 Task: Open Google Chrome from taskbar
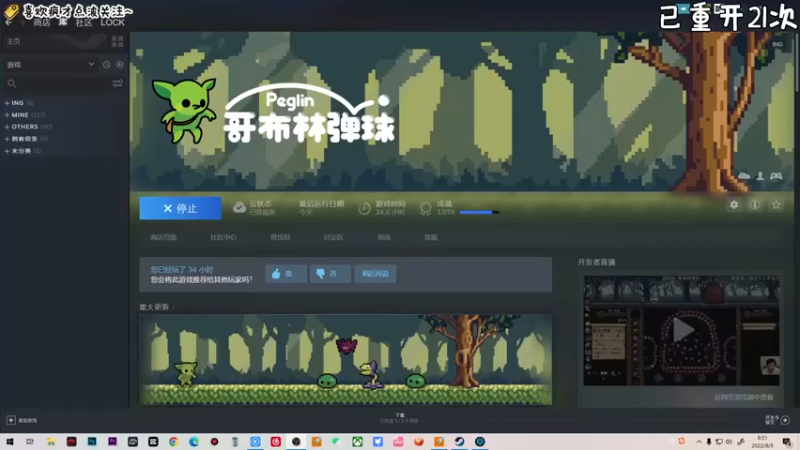coord(173,442)
